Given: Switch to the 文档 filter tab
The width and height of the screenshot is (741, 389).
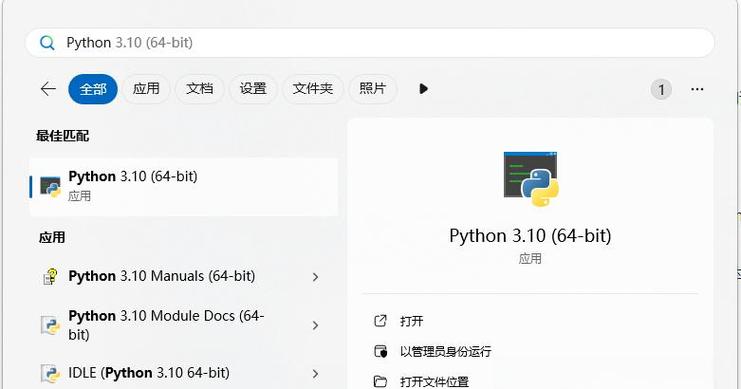Looking at the screenshot, I should coord(199,89).
